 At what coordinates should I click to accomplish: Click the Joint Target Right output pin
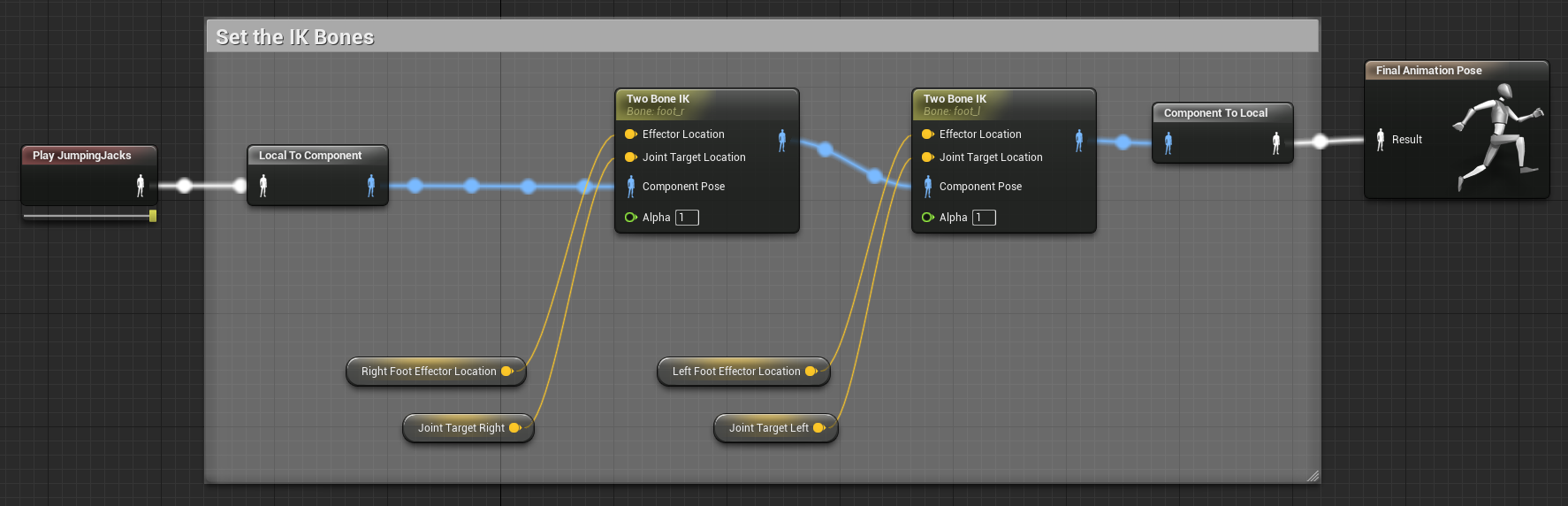(515, 428)
